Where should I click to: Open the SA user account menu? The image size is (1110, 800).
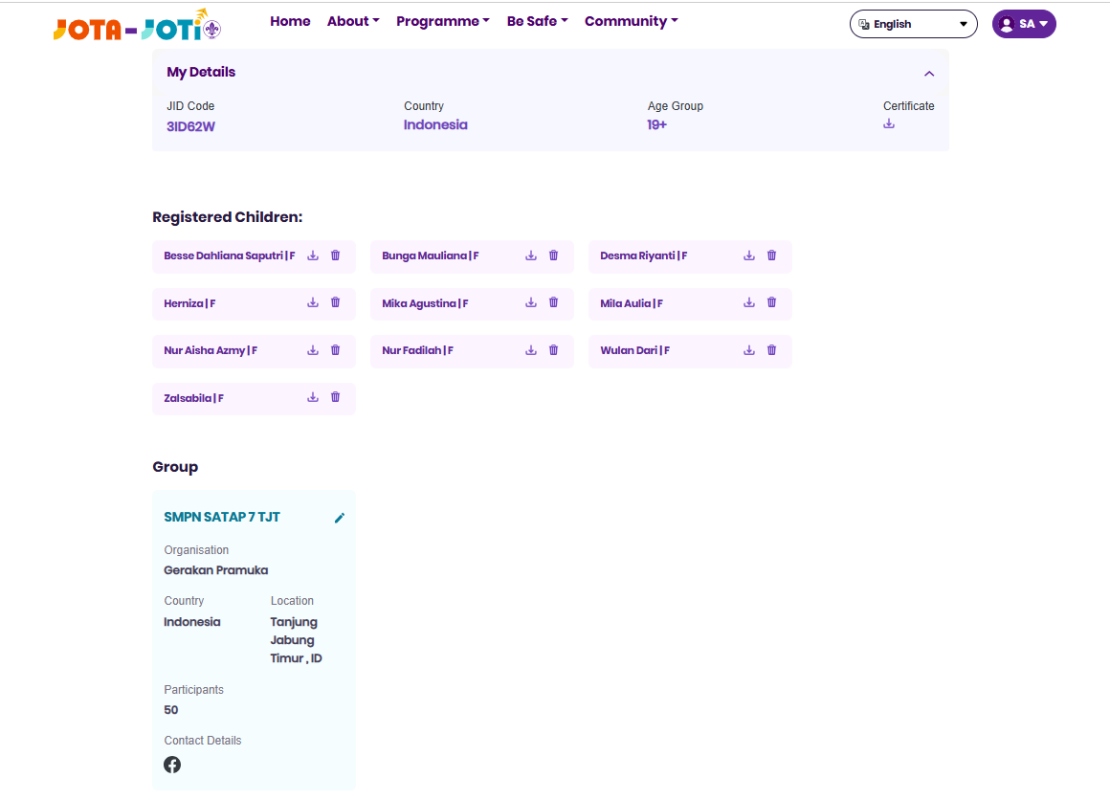tap(1024, 24)
